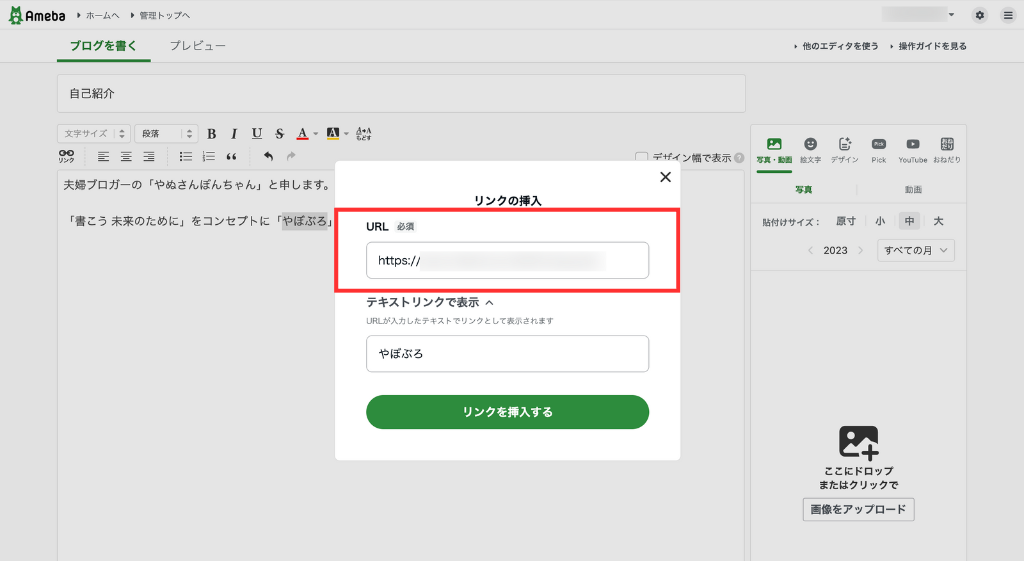Align text center
This screenshot has width=1024, height=561.
pos(126,156)
